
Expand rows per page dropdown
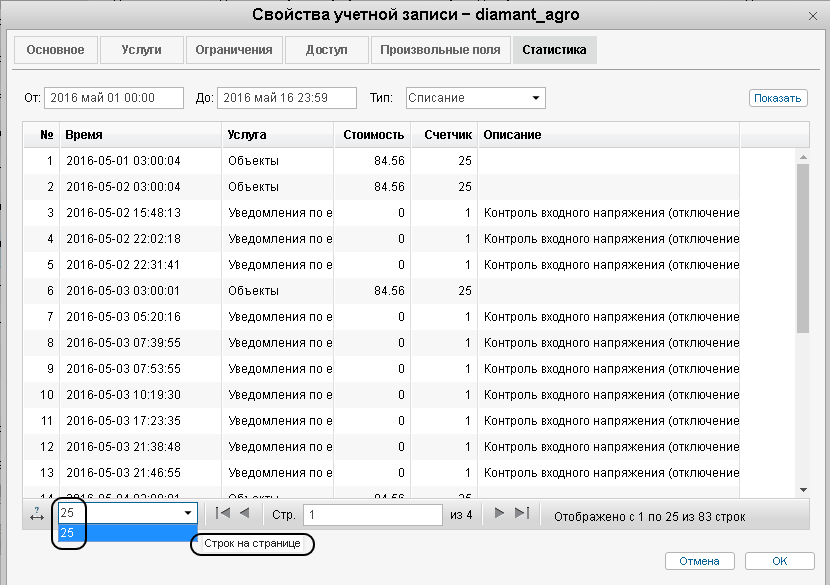coord(187,514)
